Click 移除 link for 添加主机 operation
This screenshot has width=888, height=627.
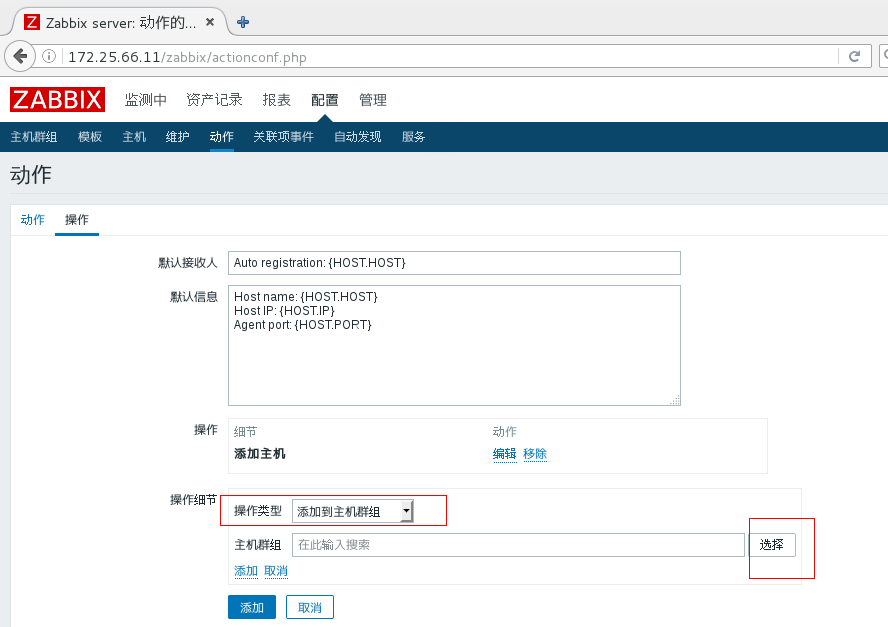(x=535, y=454)
